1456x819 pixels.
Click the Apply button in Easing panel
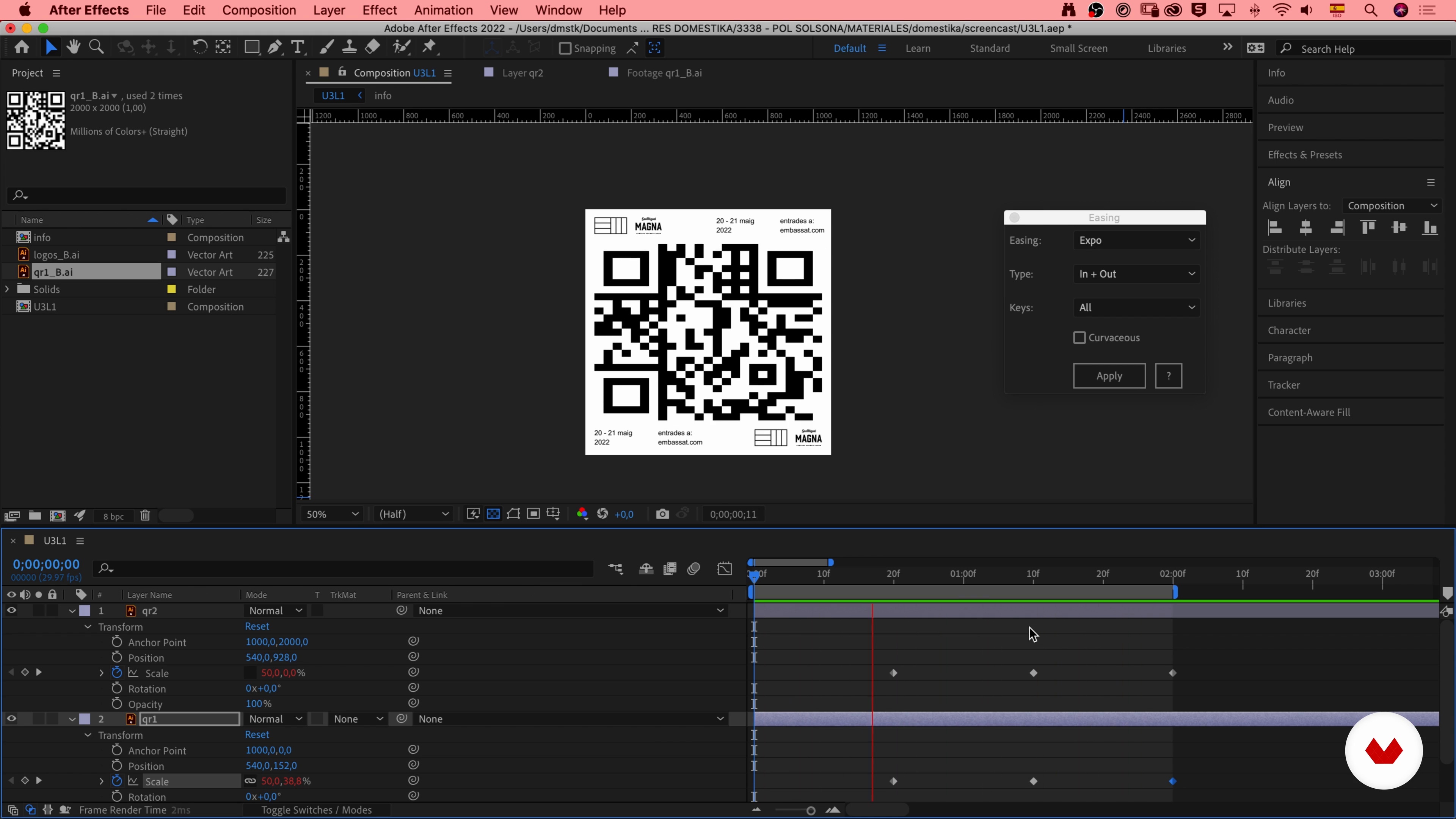[1109, 376]
